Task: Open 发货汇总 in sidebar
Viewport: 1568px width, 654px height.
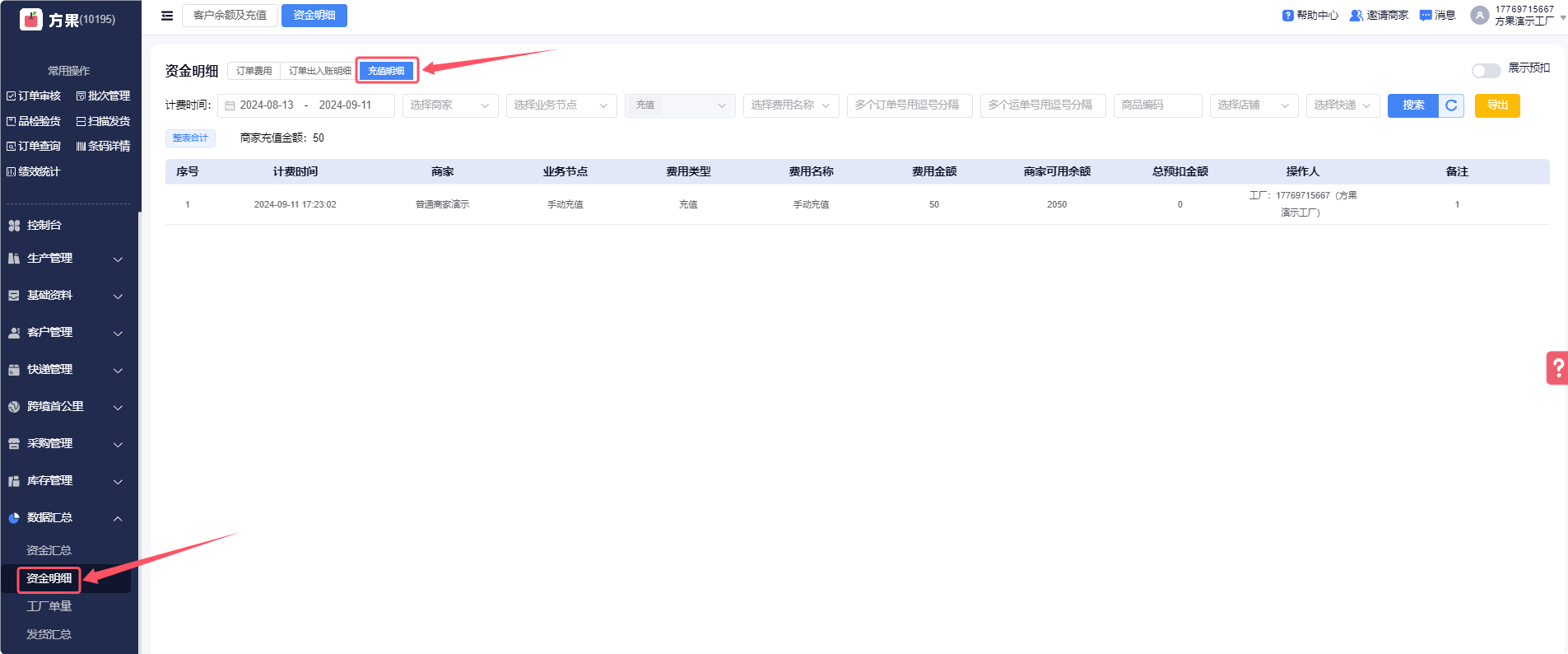Action: (x=49, y=634)
